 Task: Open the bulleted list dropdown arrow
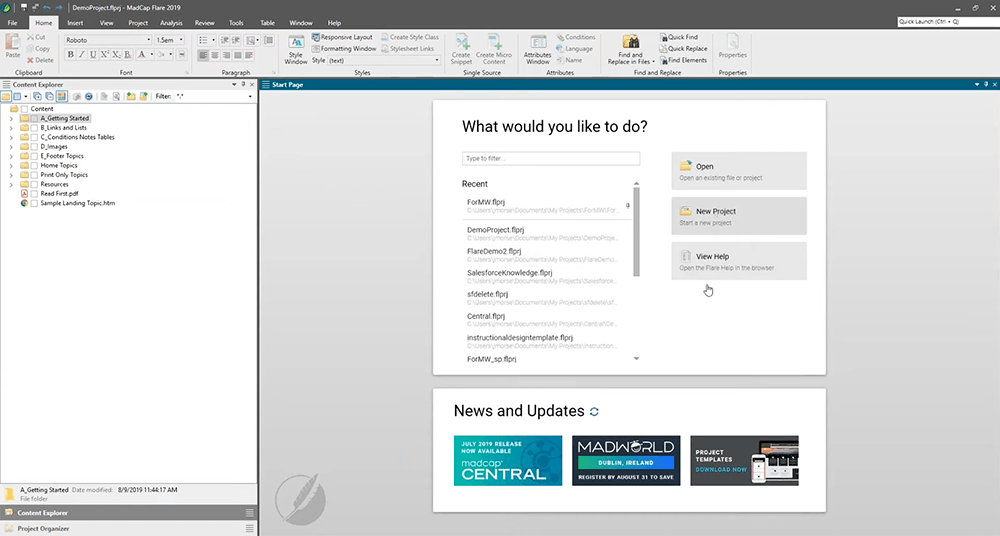click(x=213, y=40)
